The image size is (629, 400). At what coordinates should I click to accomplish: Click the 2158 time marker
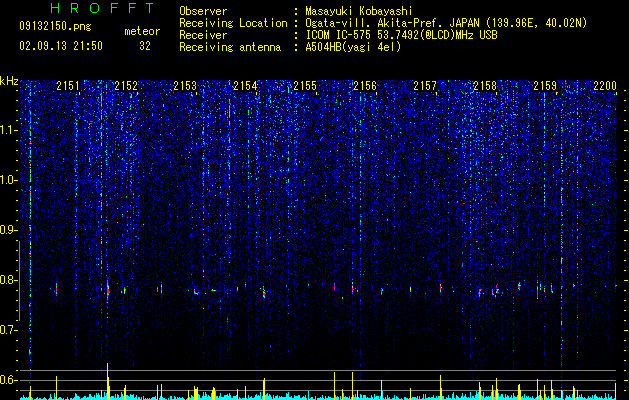(485, 86)
